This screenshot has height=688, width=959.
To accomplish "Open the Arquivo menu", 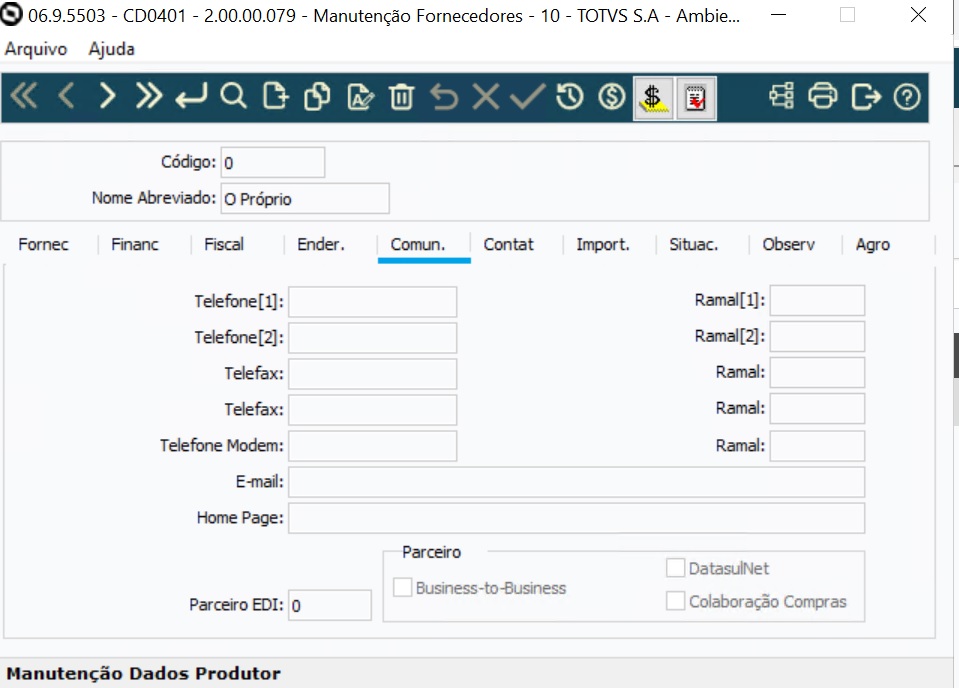I will [x=36, y=49].
